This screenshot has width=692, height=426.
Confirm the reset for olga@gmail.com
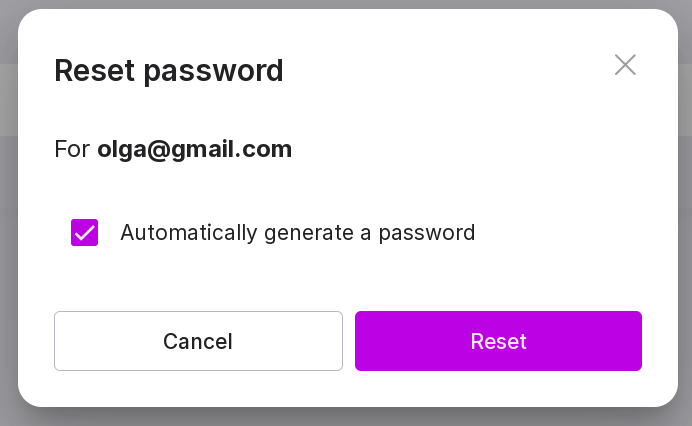coord(498,341)
